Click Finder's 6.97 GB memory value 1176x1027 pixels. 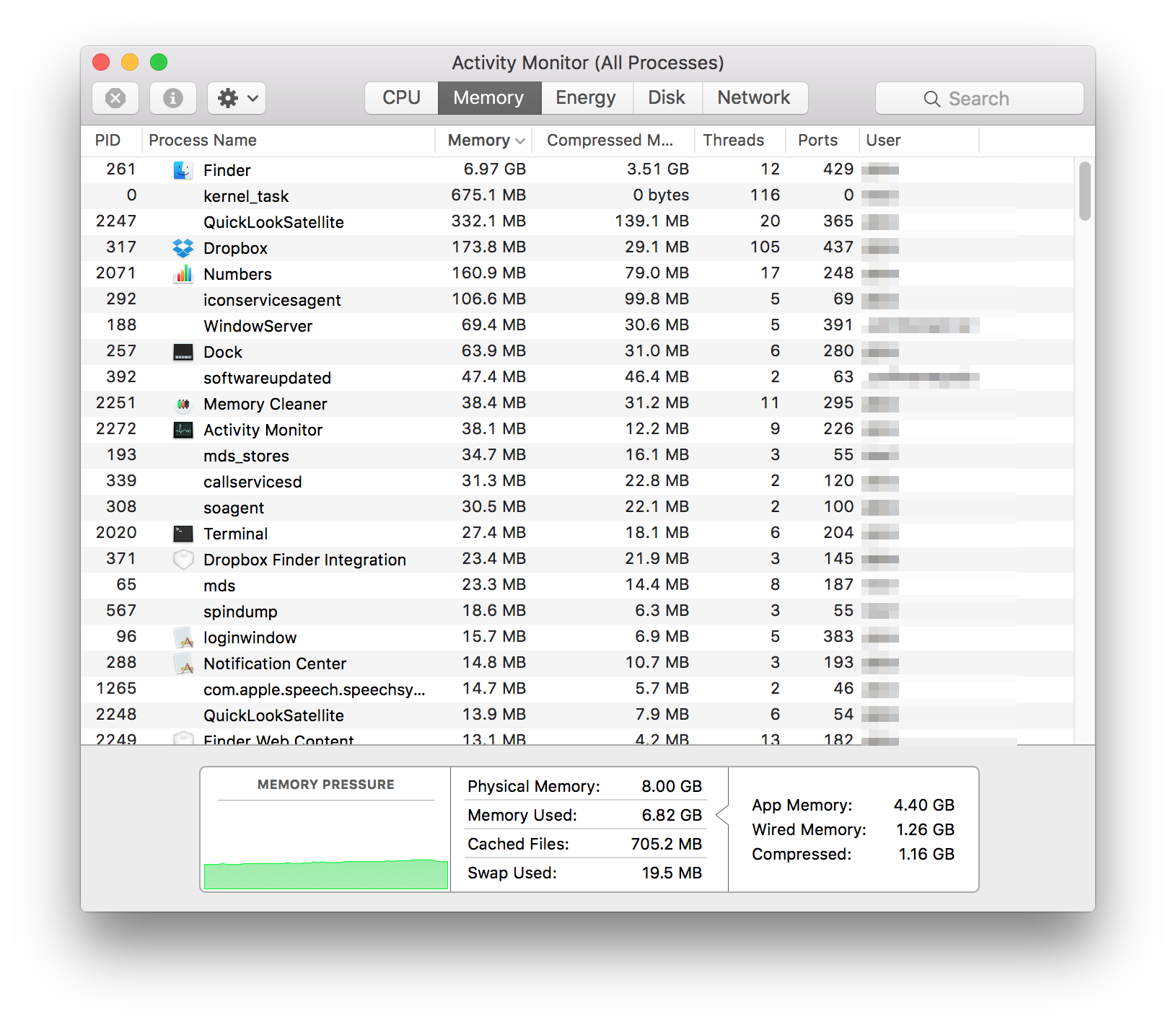(494, 169)
